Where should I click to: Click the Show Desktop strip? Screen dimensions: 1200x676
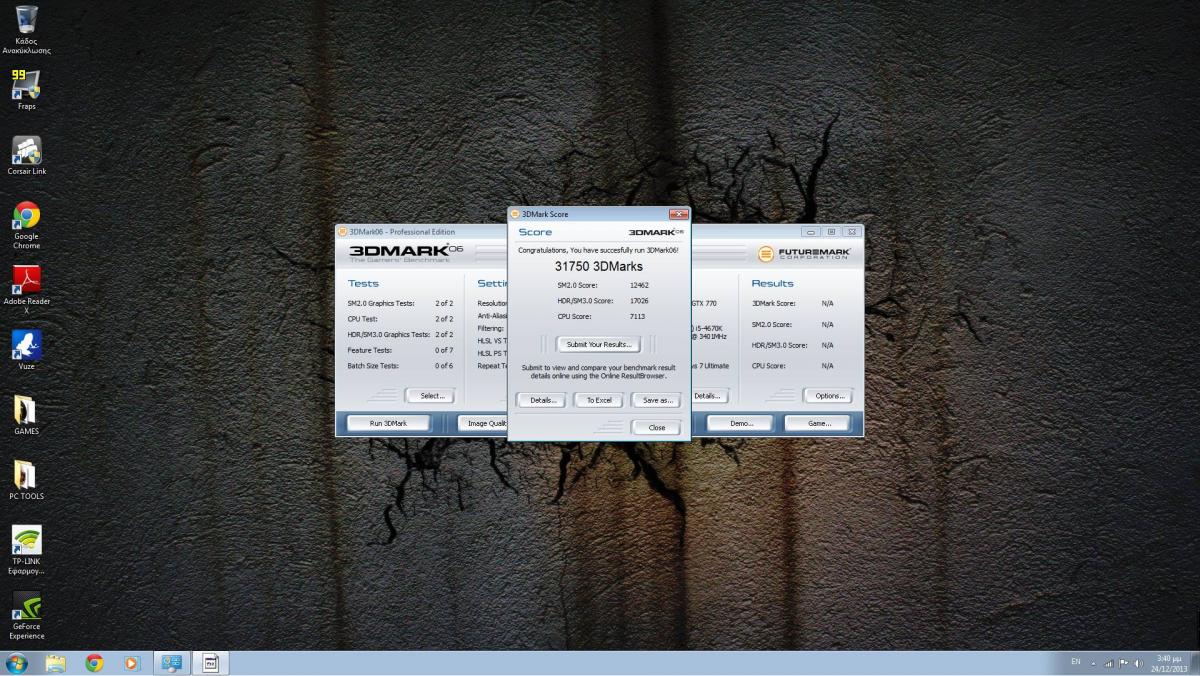click(x=1194, y=663)
